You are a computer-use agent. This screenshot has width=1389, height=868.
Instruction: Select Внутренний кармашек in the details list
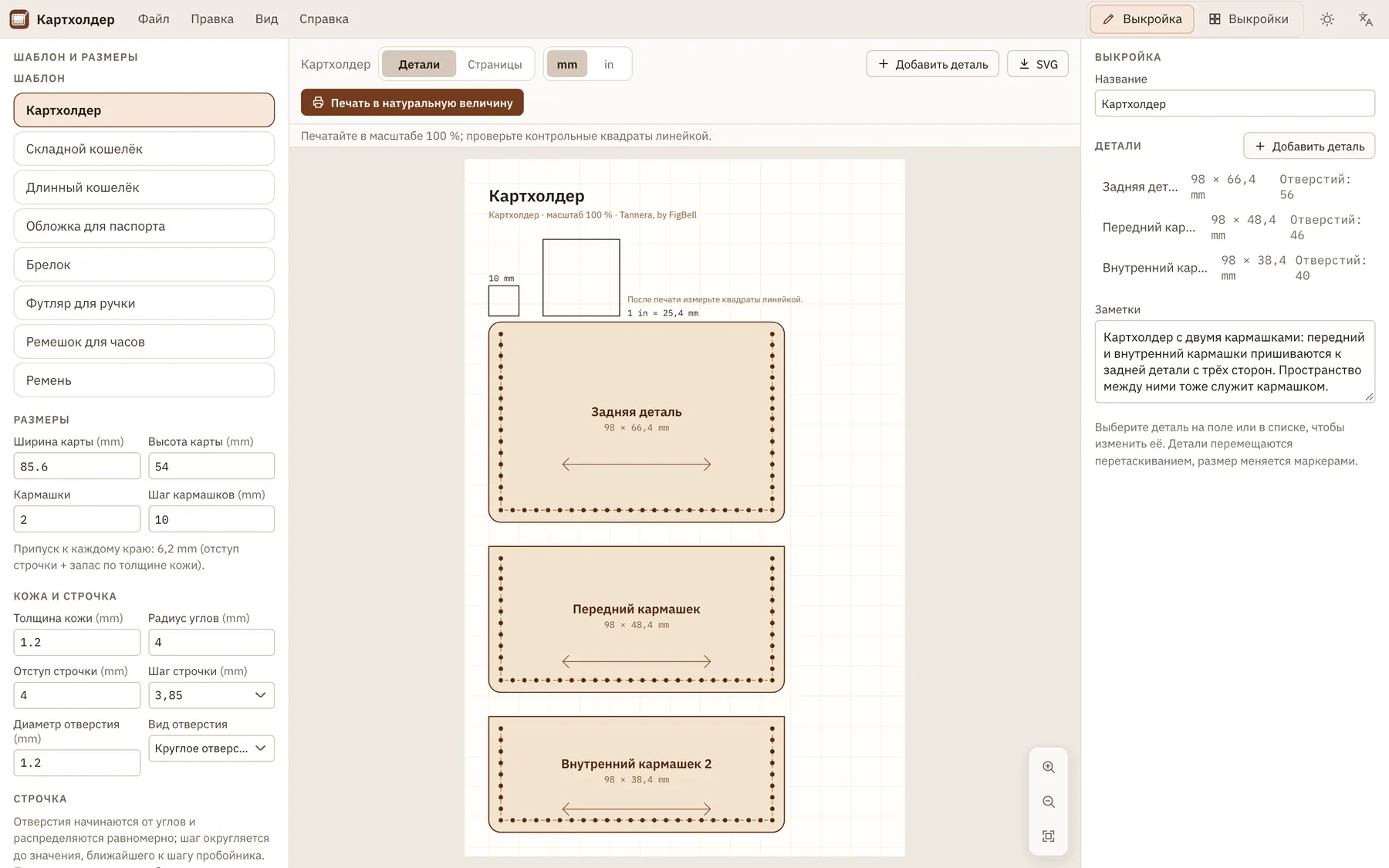point(1235,268)
